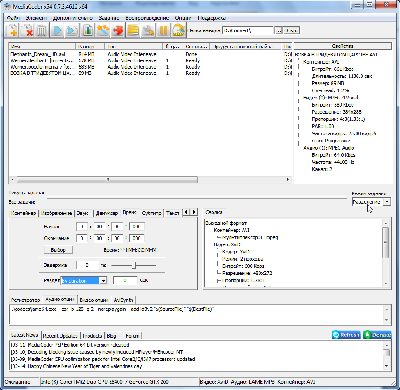This screenshot has height=390, width=400.
Task: Switch to the Forum news tab
Action: tap(132, 336)
